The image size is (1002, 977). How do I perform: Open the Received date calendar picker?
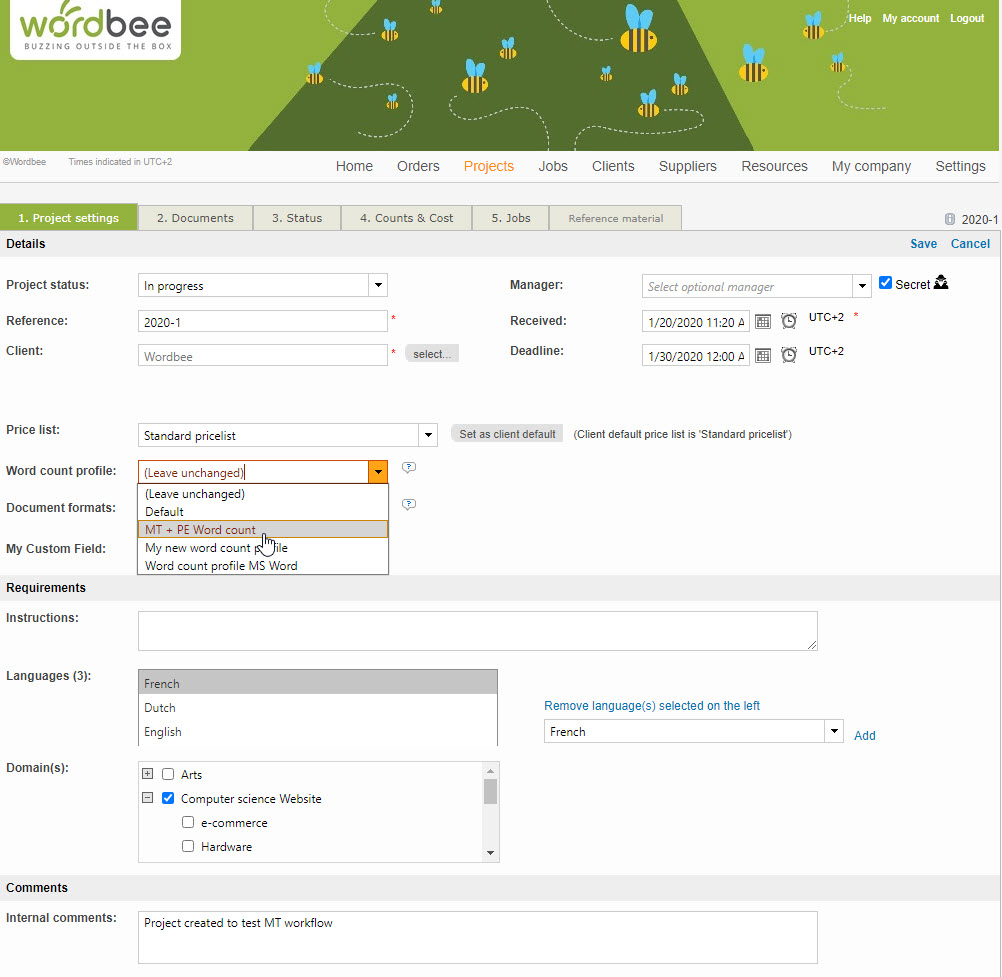point(763,322)
